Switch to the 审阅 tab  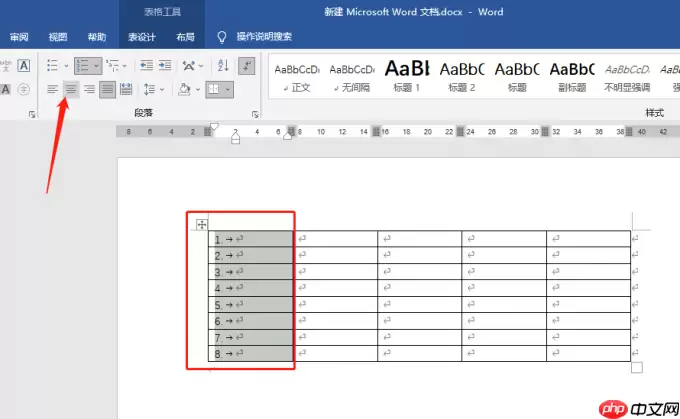[x=19, y=37]
